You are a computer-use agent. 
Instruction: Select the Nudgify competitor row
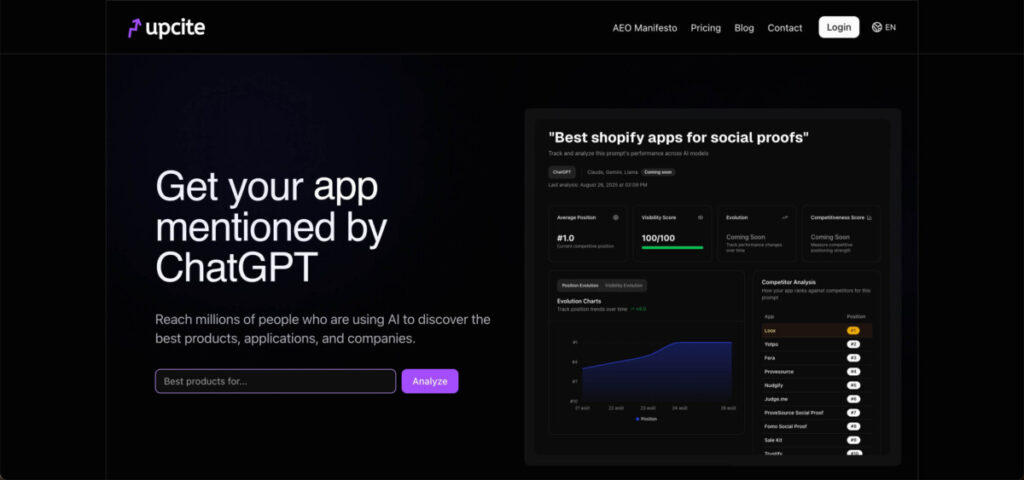click(816, 385)
